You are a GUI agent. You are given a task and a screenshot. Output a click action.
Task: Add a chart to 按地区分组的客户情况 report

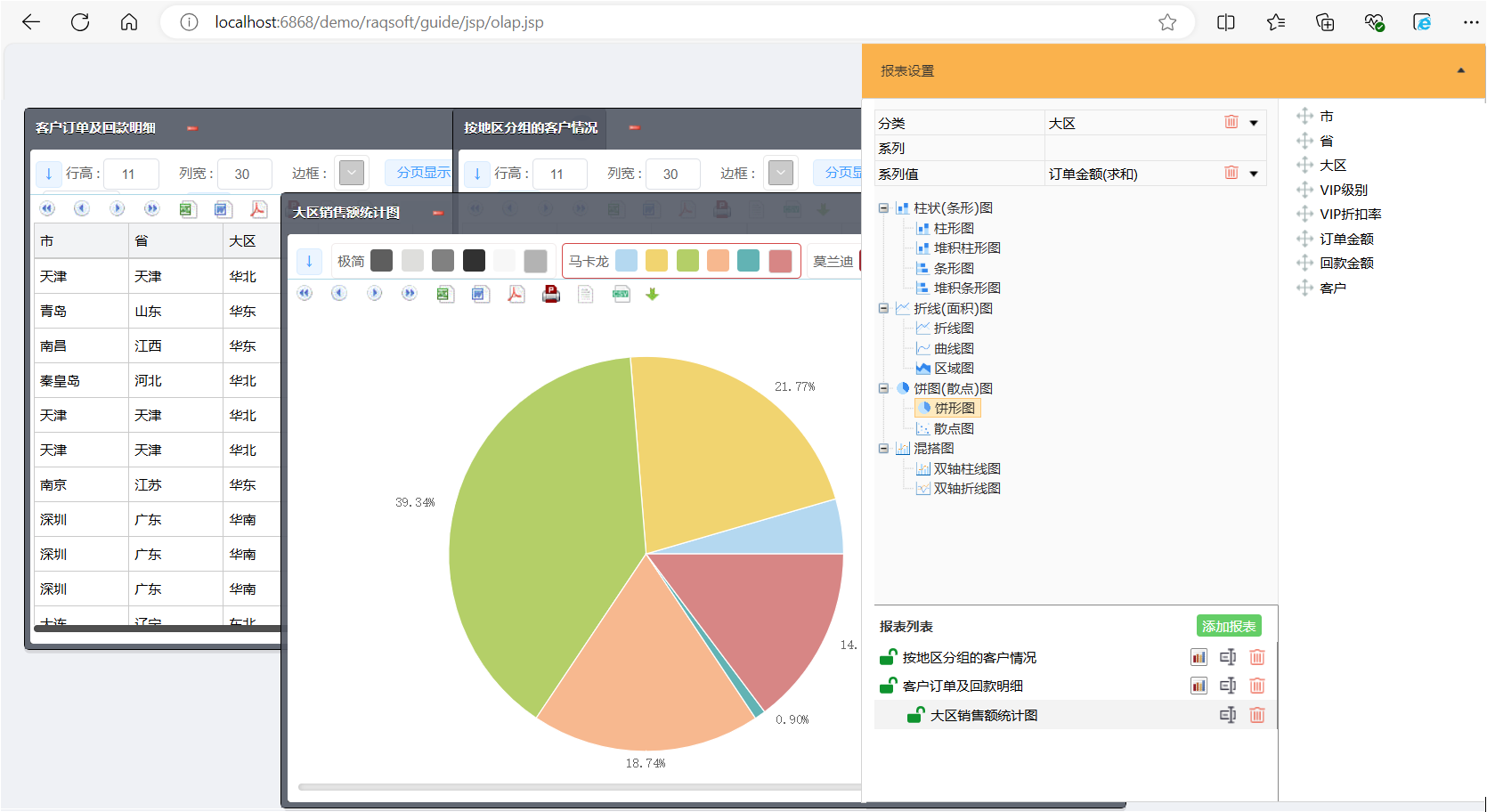pyautogui.click(x=1199, y=657)
